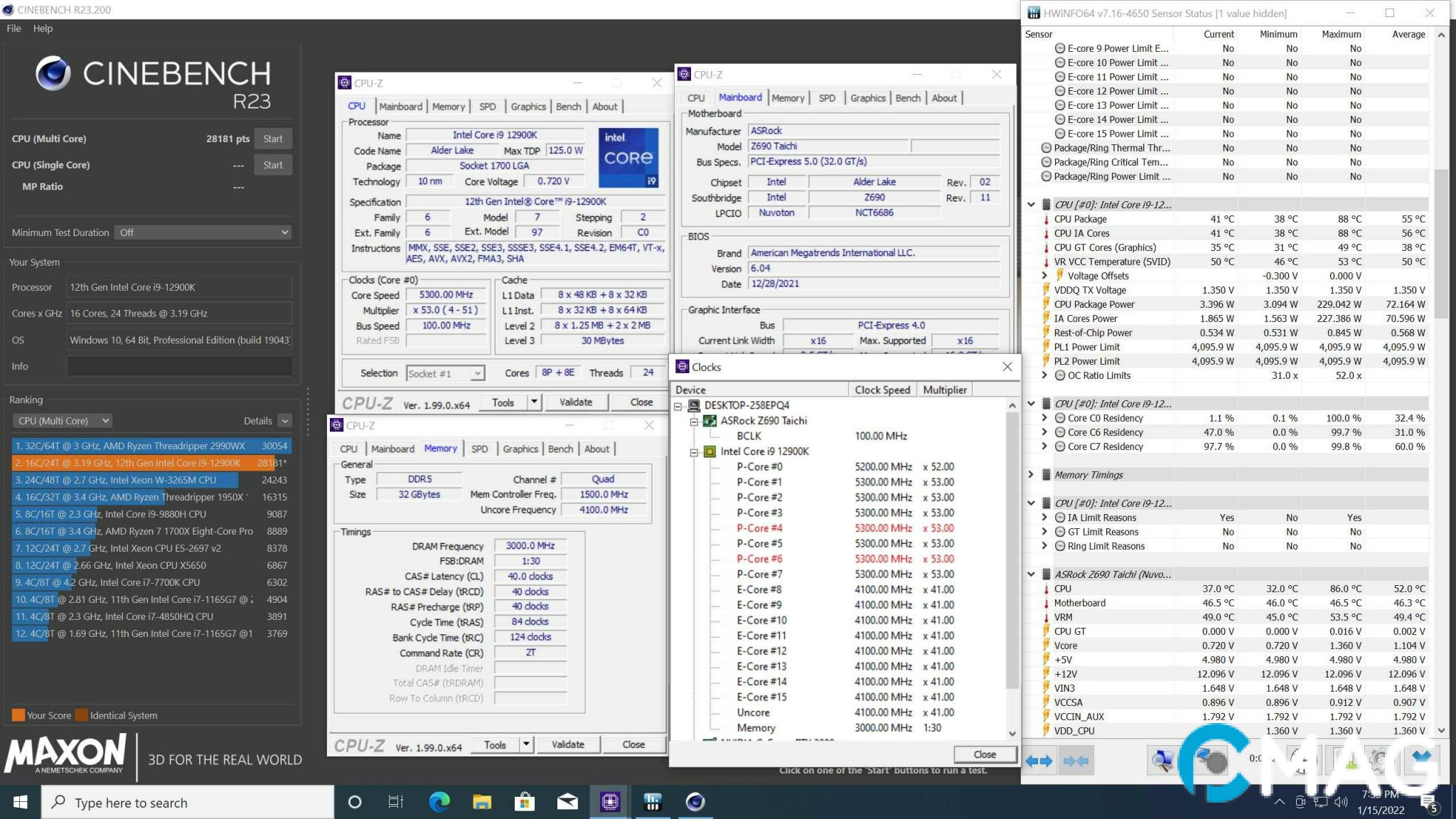The height and width of the screenshot is (819, 1456).
Task: Open the File menu in Cinebench
Action: pos(13,28)
